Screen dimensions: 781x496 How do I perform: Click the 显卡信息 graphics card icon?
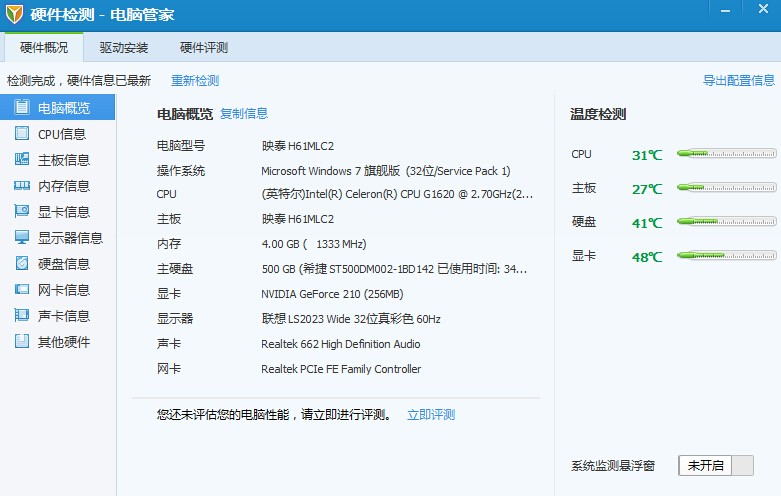point(21,211)
